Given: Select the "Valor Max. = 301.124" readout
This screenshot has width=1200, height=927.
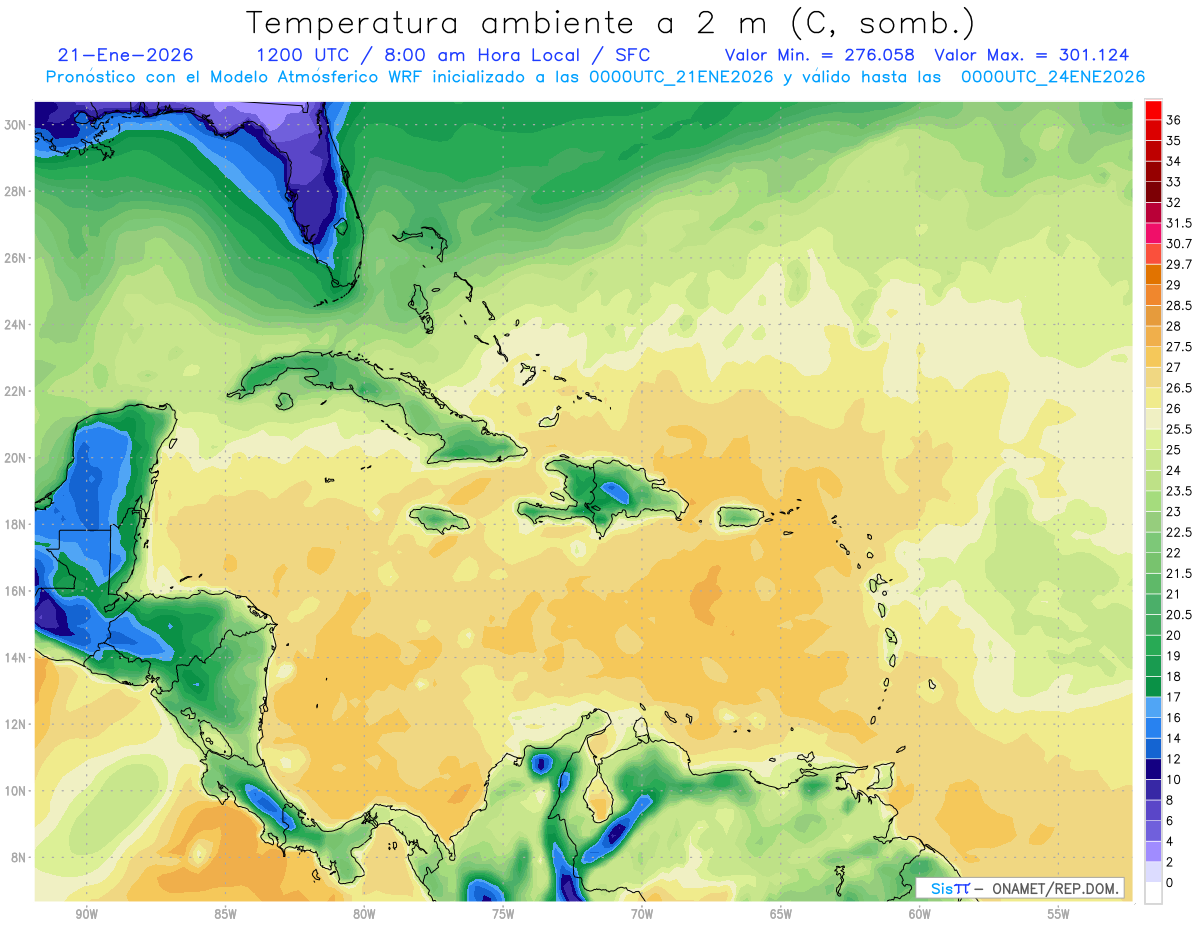Looking at the screenshot, I should pyautogui.click(x=1032, y=55).
